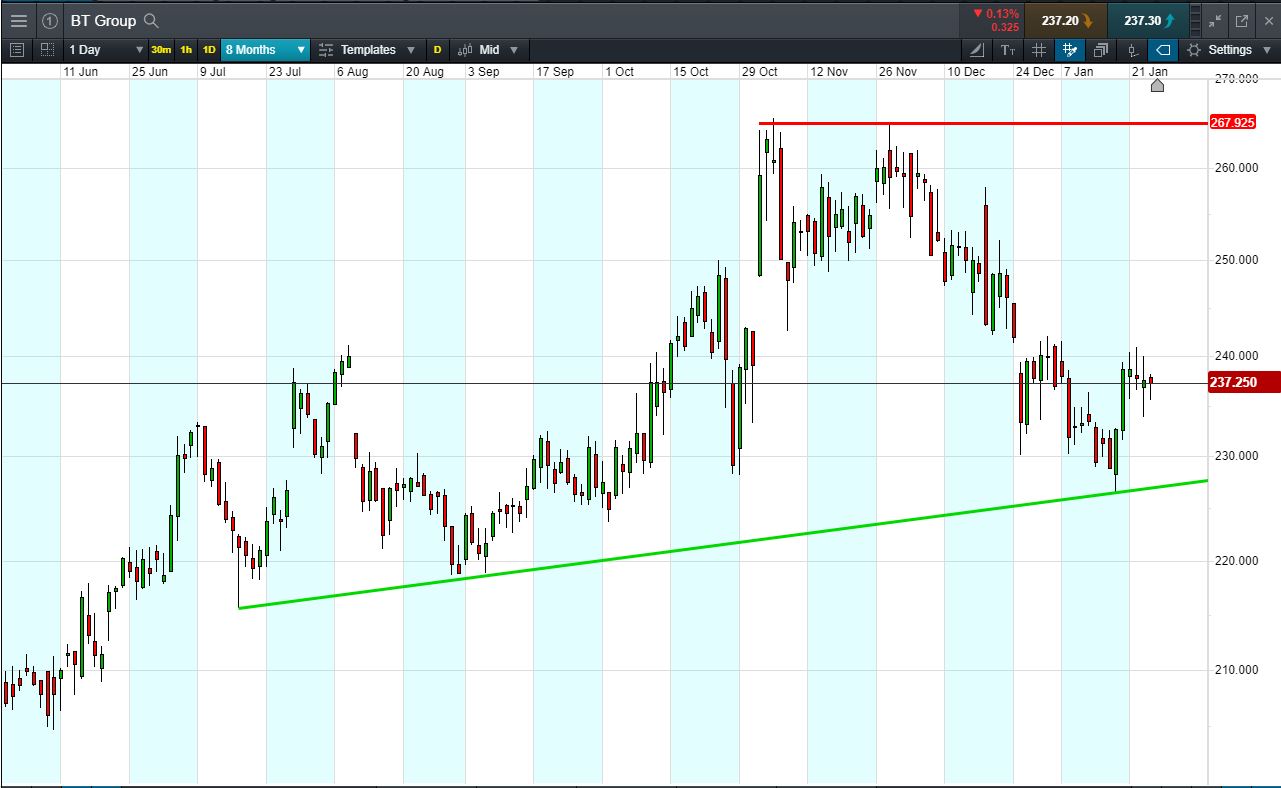Click the dotted layout grid icon
Viewport: 1281px width, 788px height.
(x=47, y=50)
